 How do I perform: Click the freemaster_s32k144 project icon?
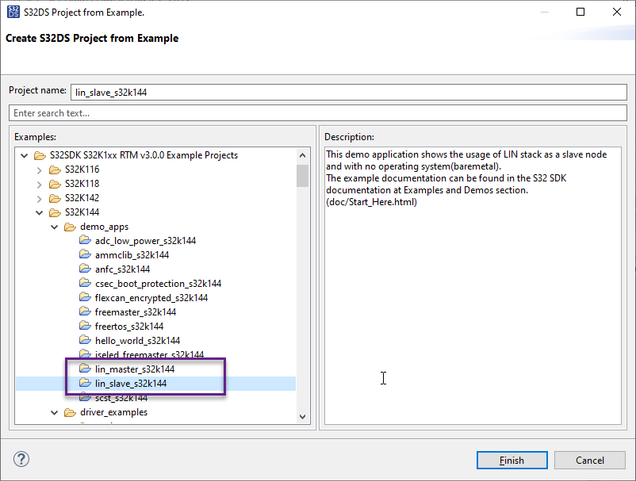pyautogui.click(x=85, y=312)
